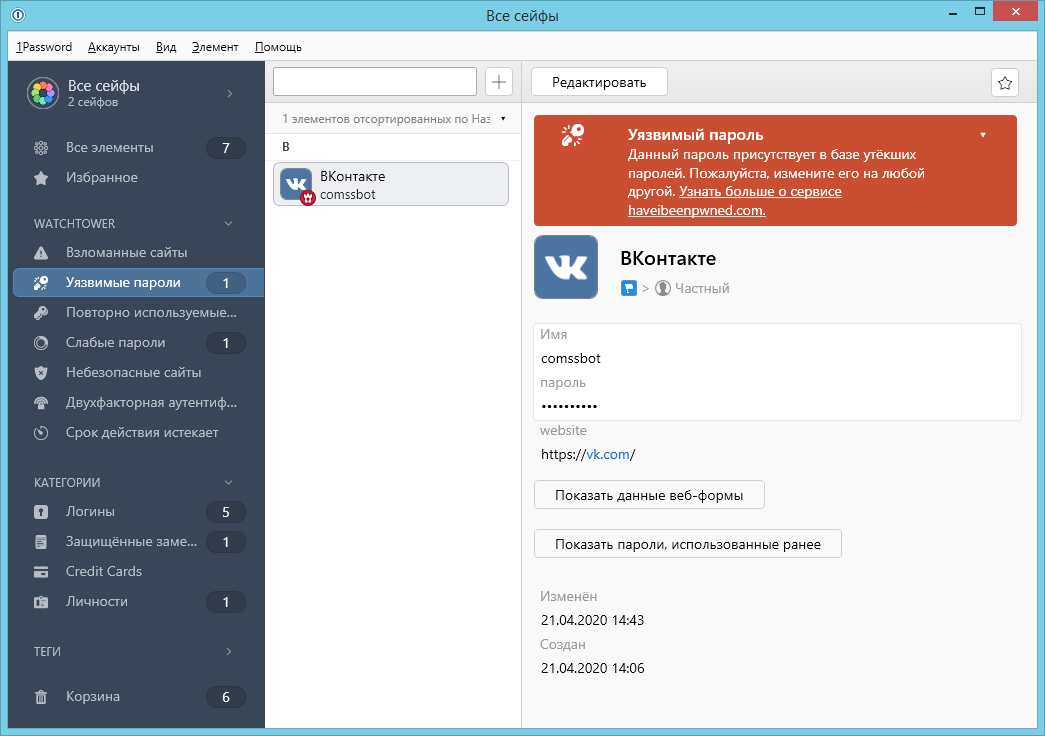This screenshot has height=736, width=1045.
Task: Click the VK icon in the item list
Action: [x=296, y=184]
